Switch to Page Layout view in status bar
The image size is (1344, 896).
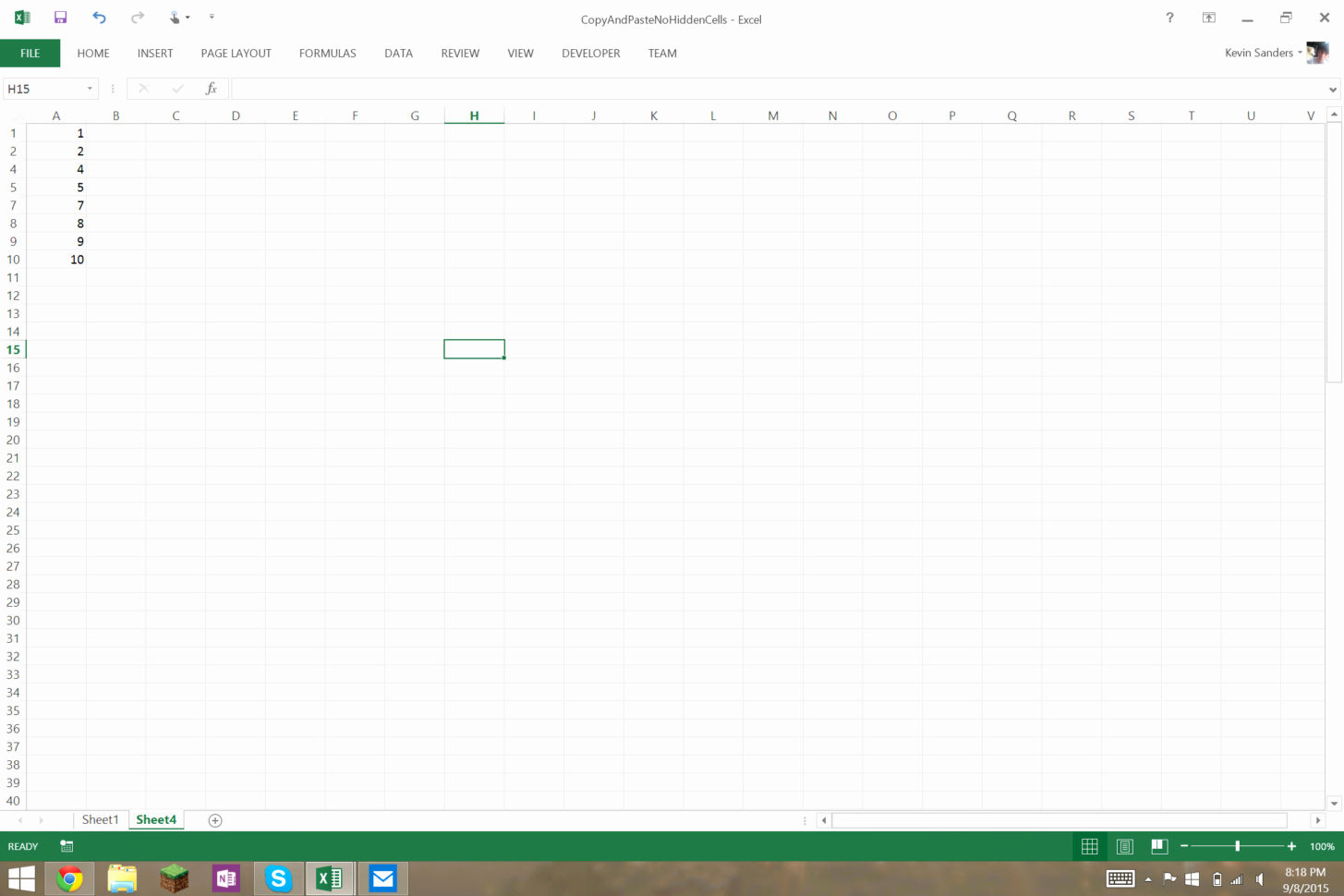pyautogui.click(x=1124, y=845)
